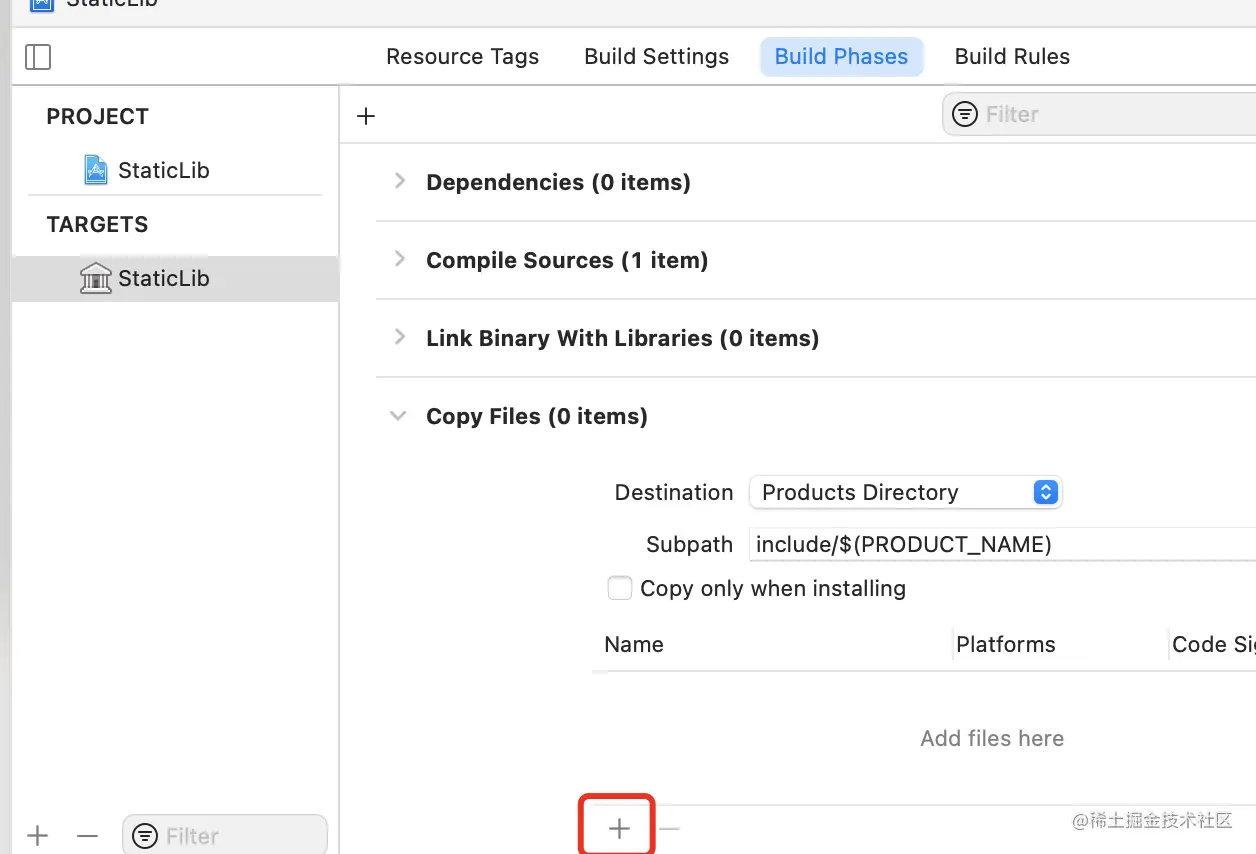Open the Destination Products Directory dropdown

coord(905,492)
